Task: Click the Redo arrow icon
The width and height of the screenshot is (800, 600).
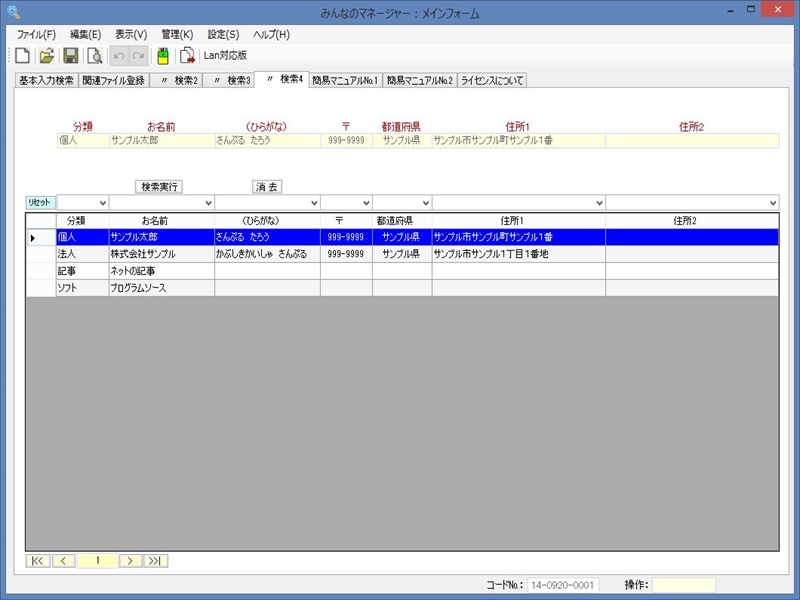Action: 138,55
